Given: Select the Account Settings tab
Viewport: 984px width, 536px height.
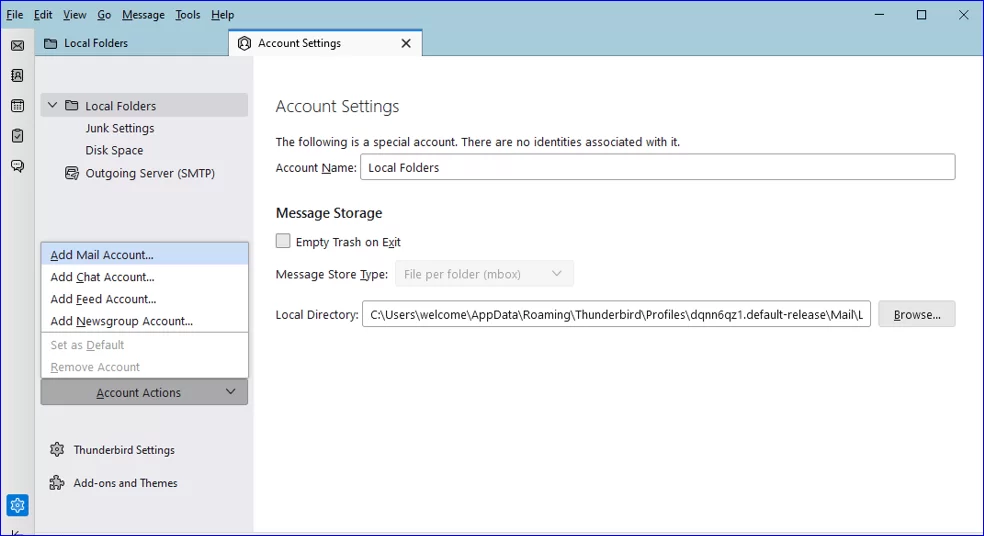Looking at the screenshot, I should tap(325, 43).
